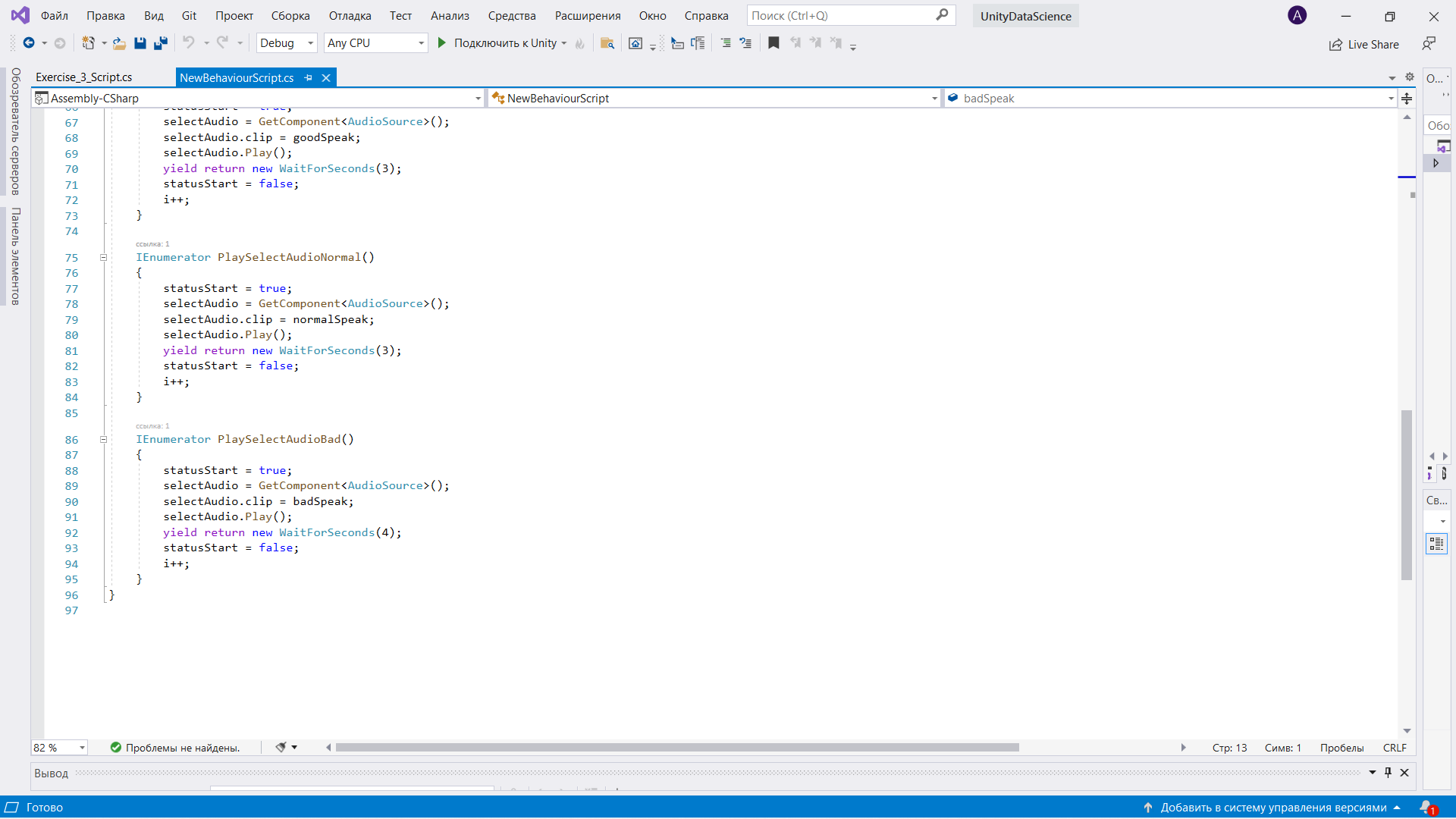Click the user account avatar A

1298,15
